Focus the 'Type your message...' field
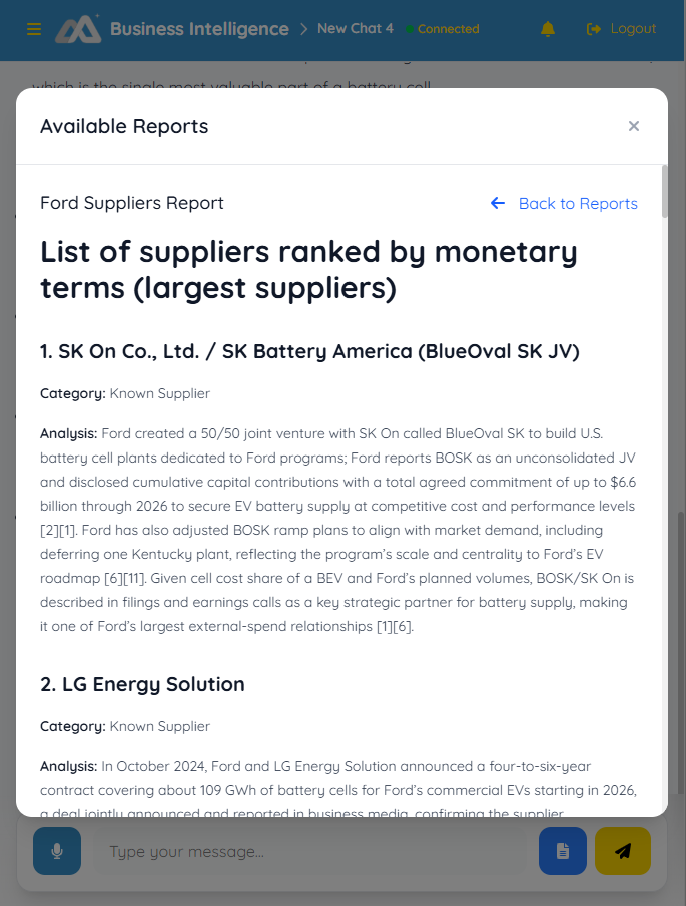The image size is (686, 906). [312, 852]
